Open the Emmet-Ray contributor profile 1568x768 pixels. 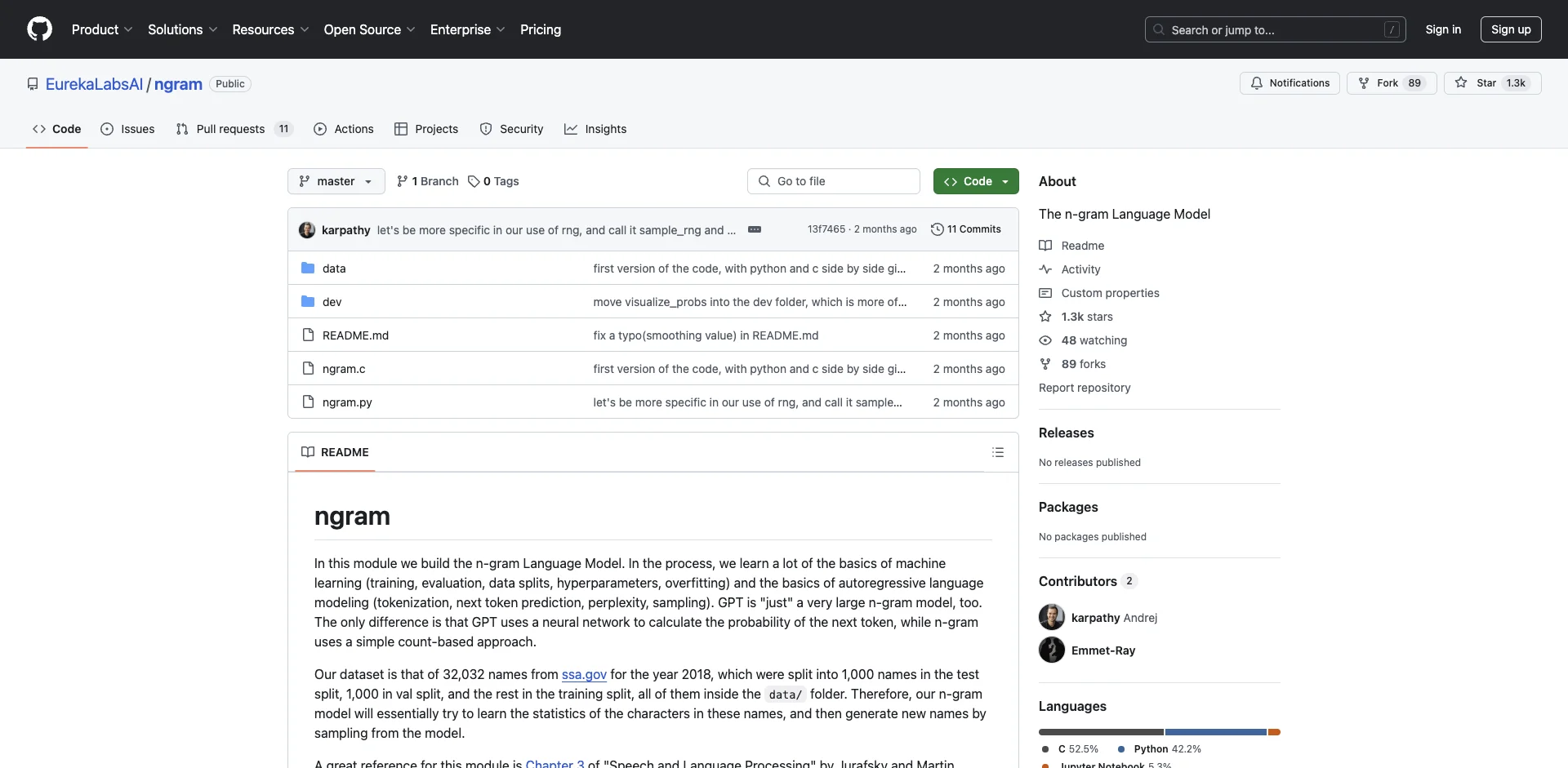pyautogui.click(x=1103, y=650)
